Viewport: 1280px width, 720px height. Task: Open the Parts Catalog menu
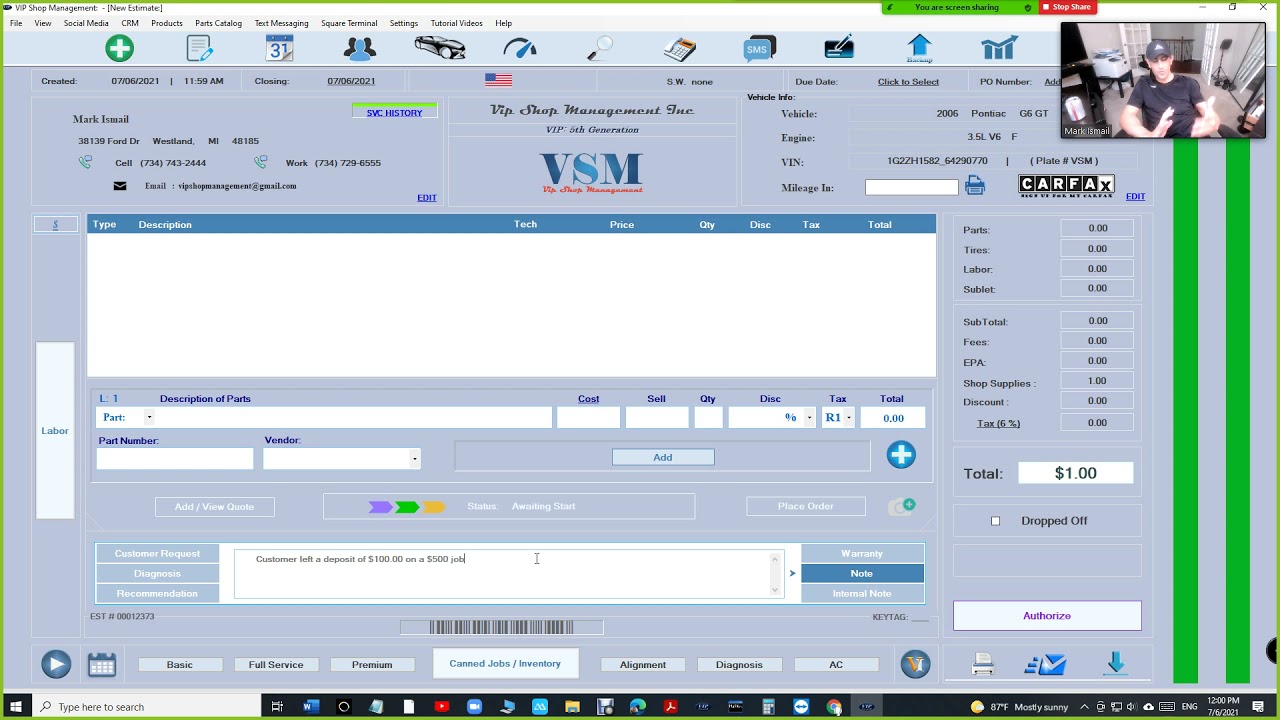click(x=218, y=23)
